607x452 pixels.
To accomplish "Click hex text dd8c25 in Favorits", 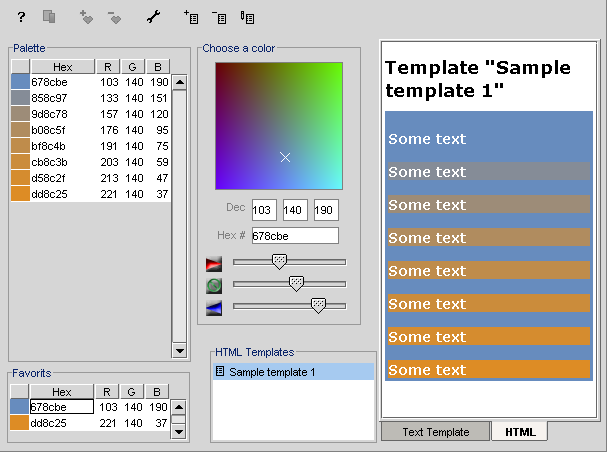I will pos(48,423).
